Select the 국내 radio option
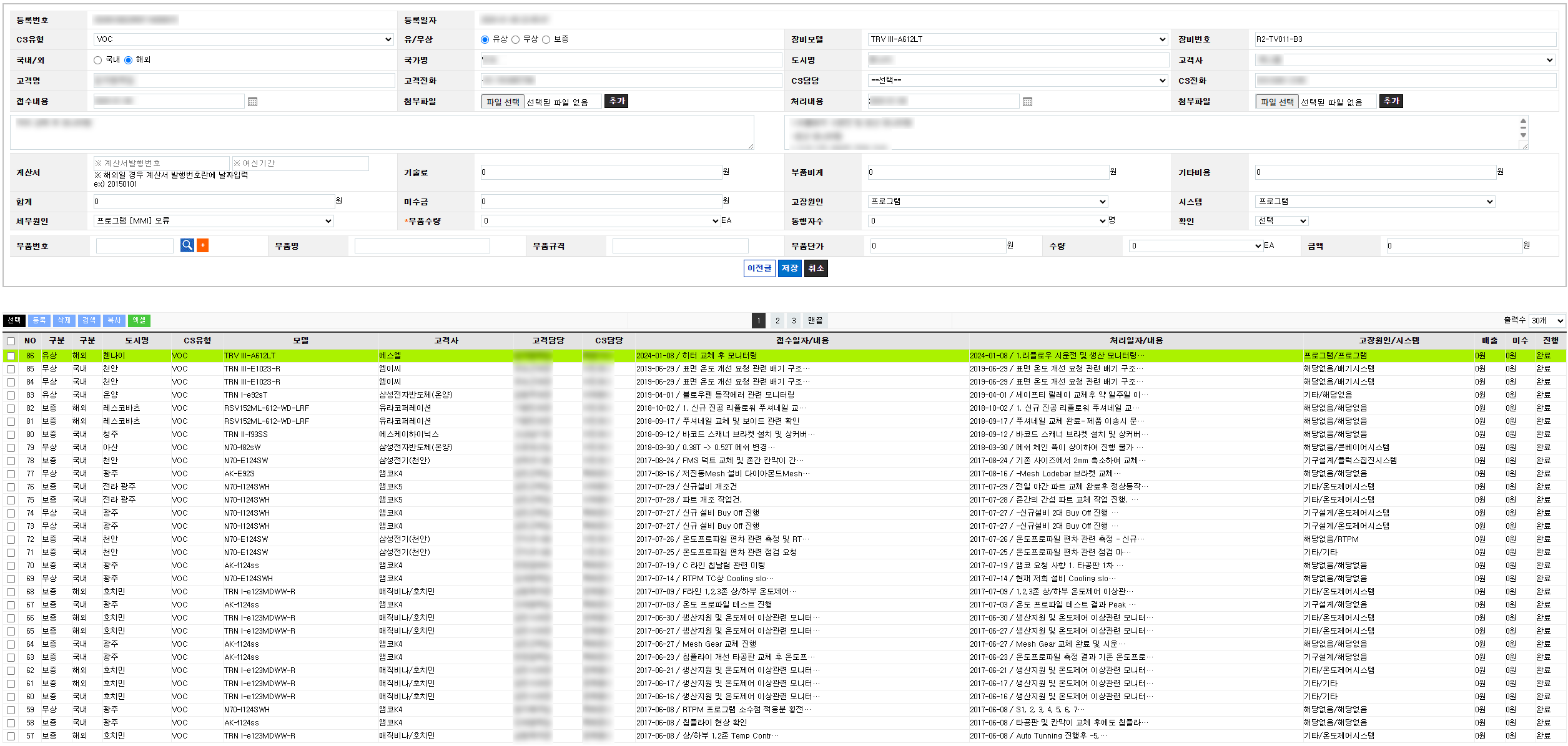 (97, 60)
